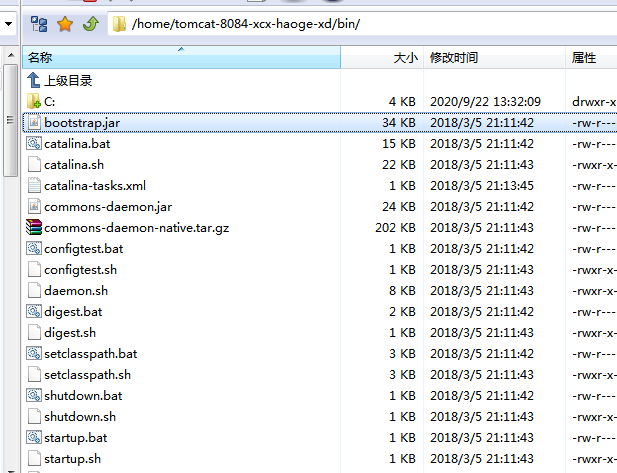Screen dimensions: 617x473
Task: Click the shutdown.bat file icon
Action: [34, 395]
